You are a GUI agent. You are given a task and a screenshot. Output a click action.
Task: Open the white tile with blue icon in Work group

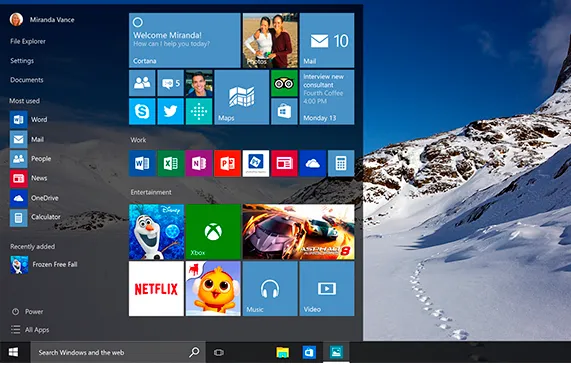256,163
